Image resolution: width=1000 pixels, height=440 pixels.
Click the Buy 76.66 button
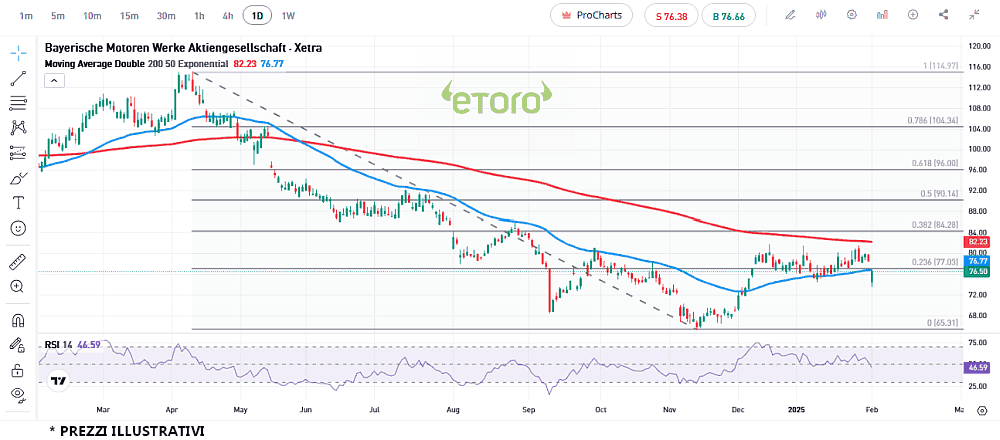pyautogui.click(x=728, y=15)
